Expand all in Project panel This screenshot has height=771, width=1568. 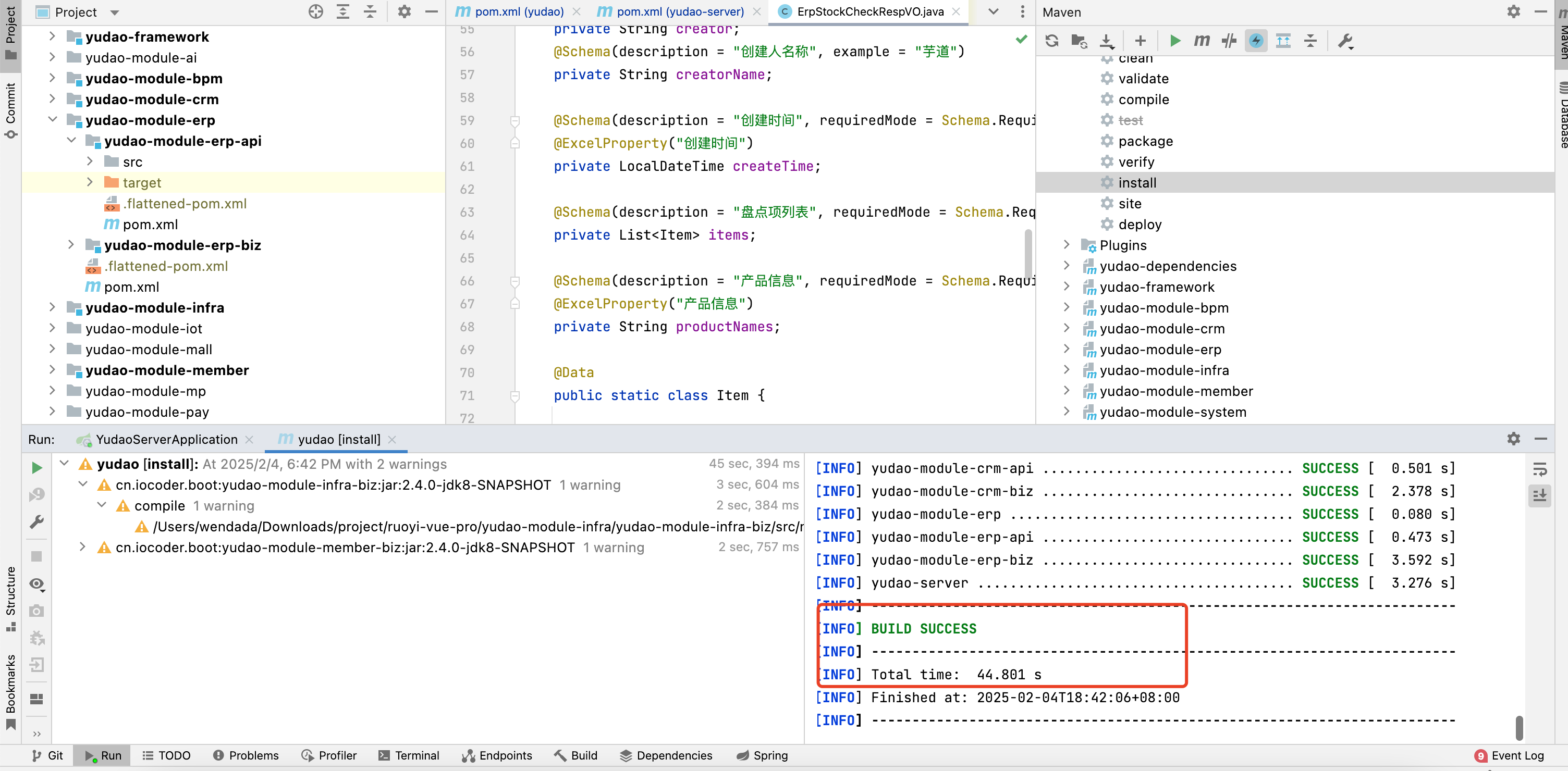342,11
